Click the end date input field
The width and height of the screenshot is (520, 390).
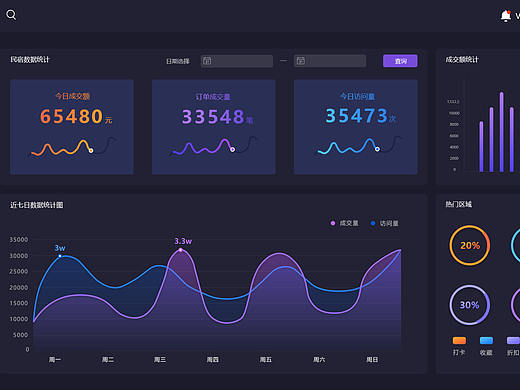[330, 61]
